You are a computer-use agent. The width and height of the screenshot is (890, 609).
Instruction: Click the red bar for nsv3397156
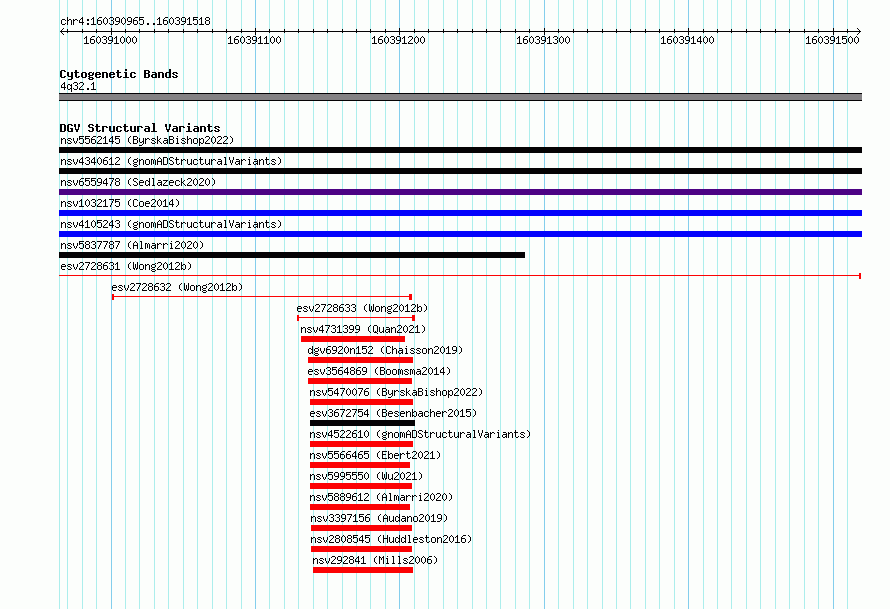(x=362, y=528)
